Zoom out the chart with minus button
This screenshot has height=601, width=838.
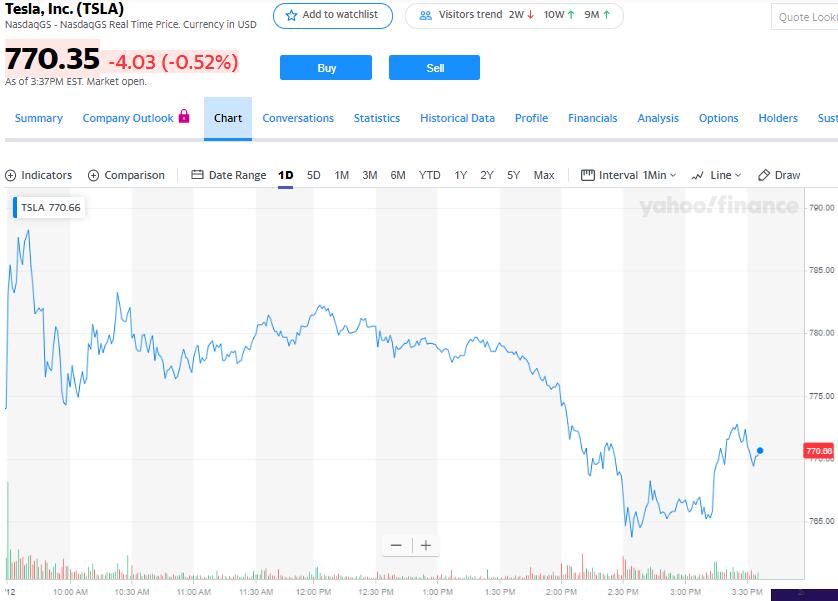point(396,545)
